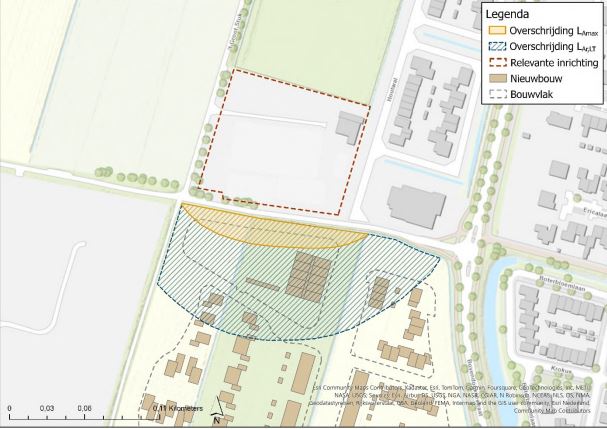Click the large brown Nieuwbouw block in hatched zone

tap(309, 276)
